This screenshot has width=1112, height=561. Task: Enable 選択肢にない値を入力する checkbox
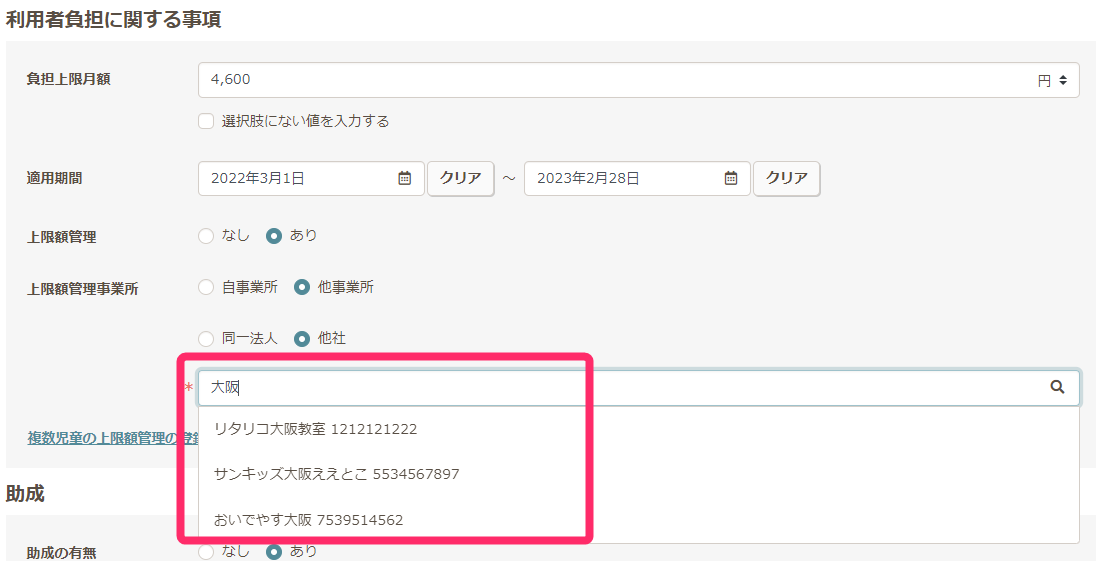pos(206,121)
